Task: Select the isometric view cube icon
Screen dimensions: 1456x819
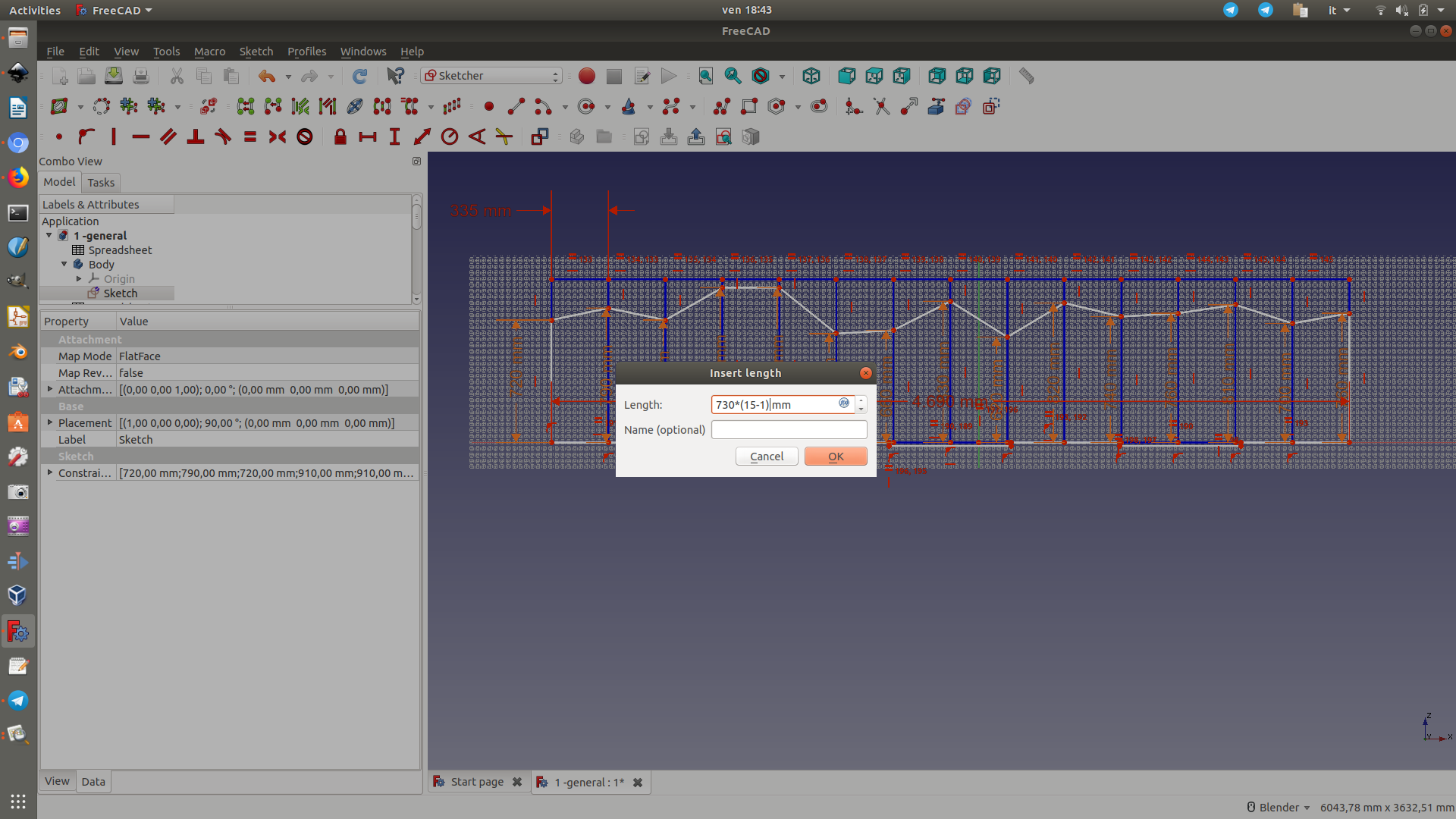Action: coord(811,76)
